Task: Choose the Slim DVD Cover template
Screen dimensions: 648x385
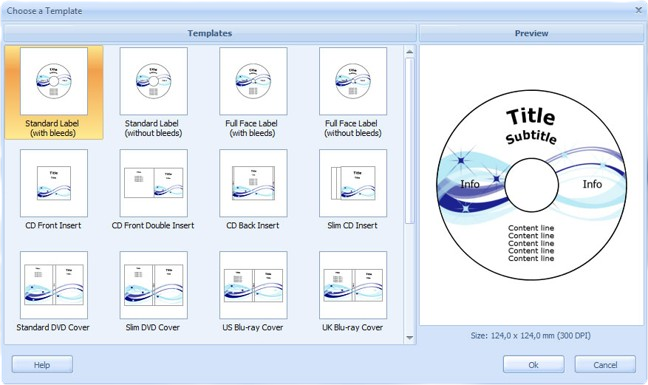Action: (x=153, y=292)
